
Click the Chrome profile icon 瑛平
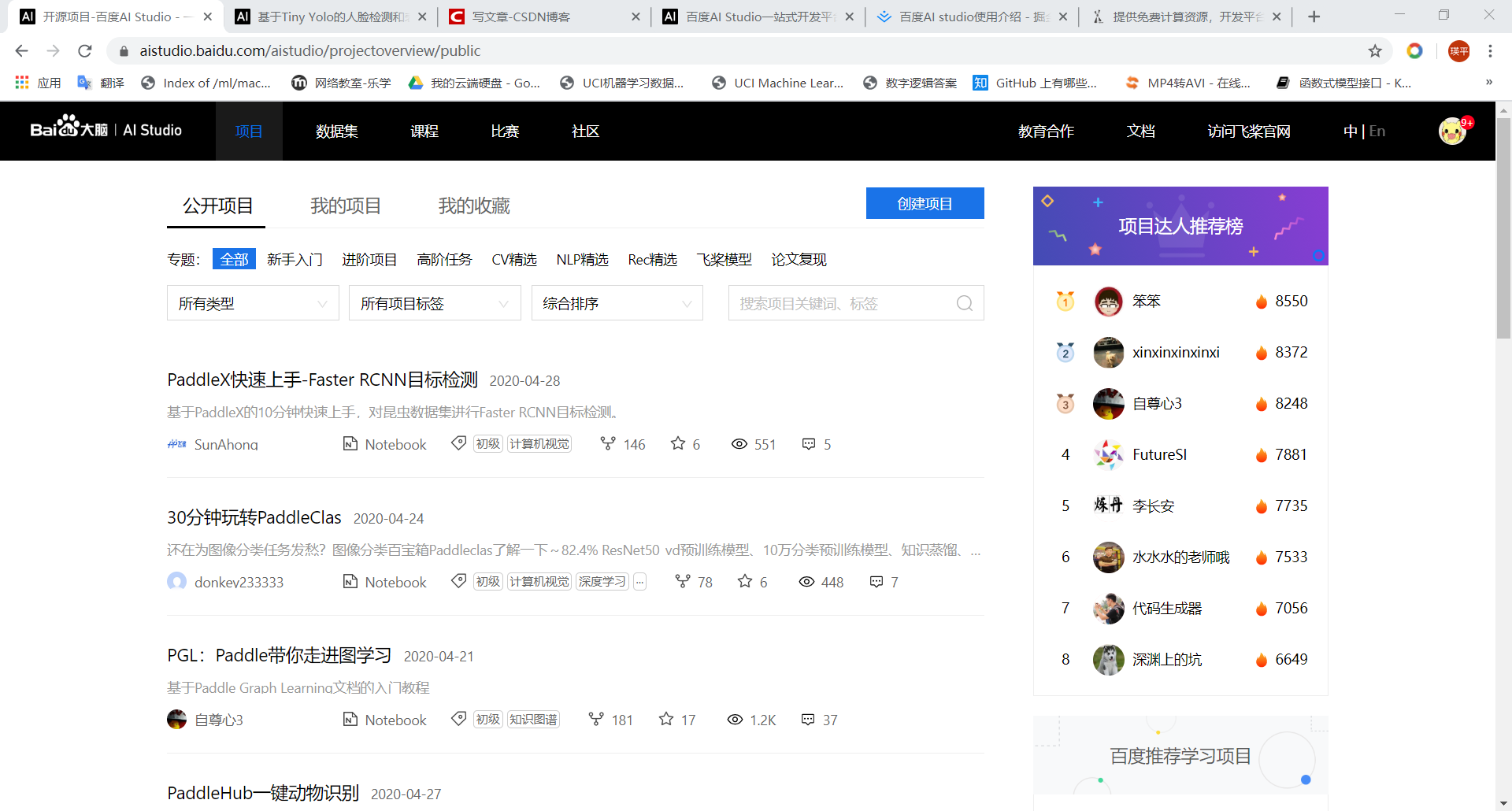tap(1458, 51)
